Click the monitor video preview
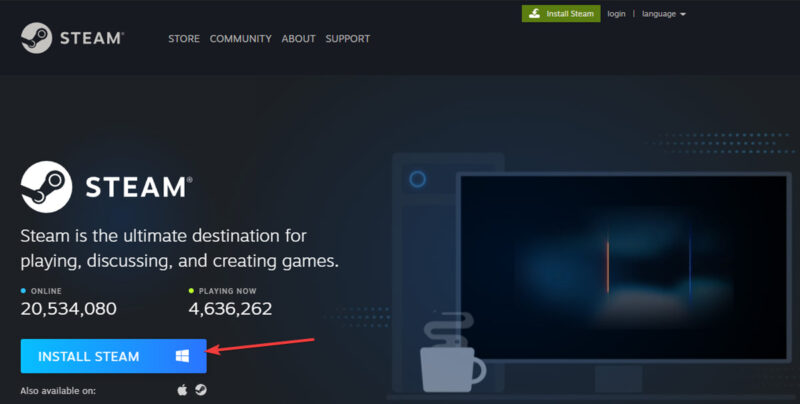 click(x=623, y=267)
